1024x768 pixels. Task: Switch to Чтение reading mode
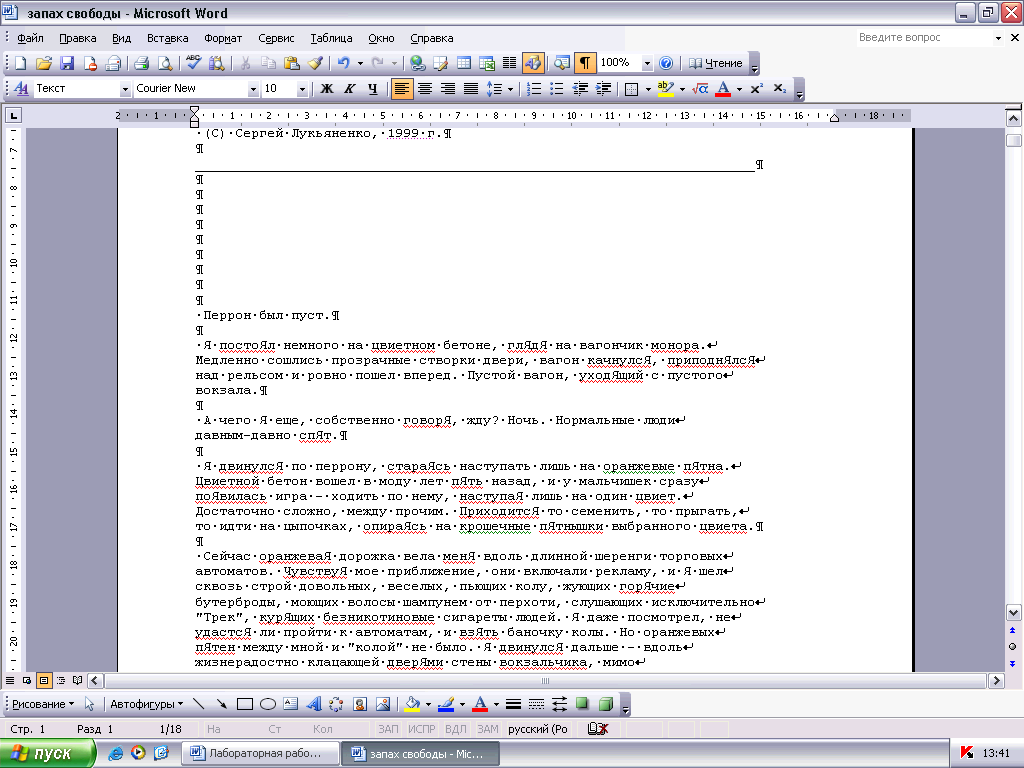(x=716, y=63)
